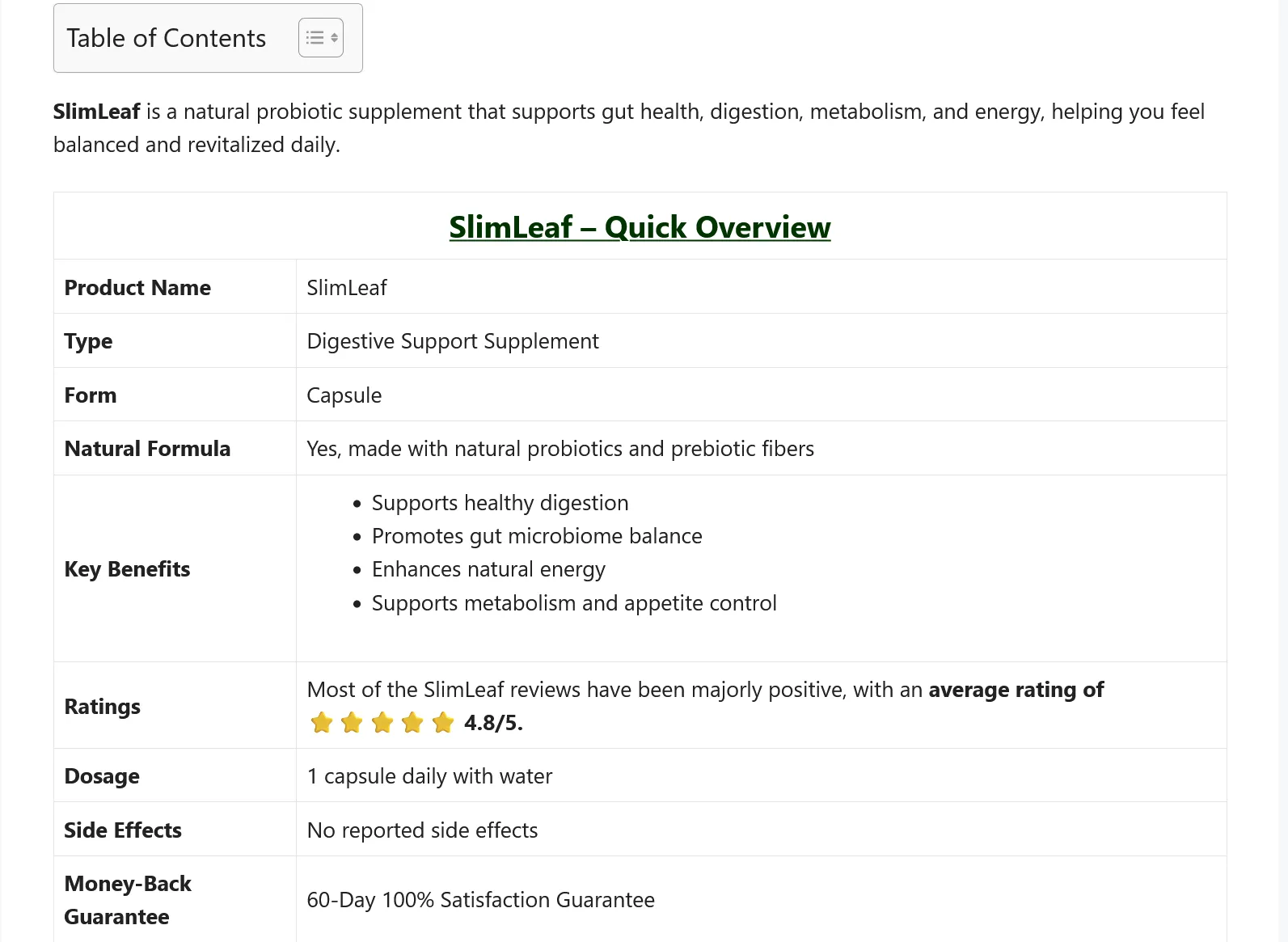Viewport: 1288px width, 942px height.
Task: Select the Side Effects label cell
Action: tap(123, 830)
